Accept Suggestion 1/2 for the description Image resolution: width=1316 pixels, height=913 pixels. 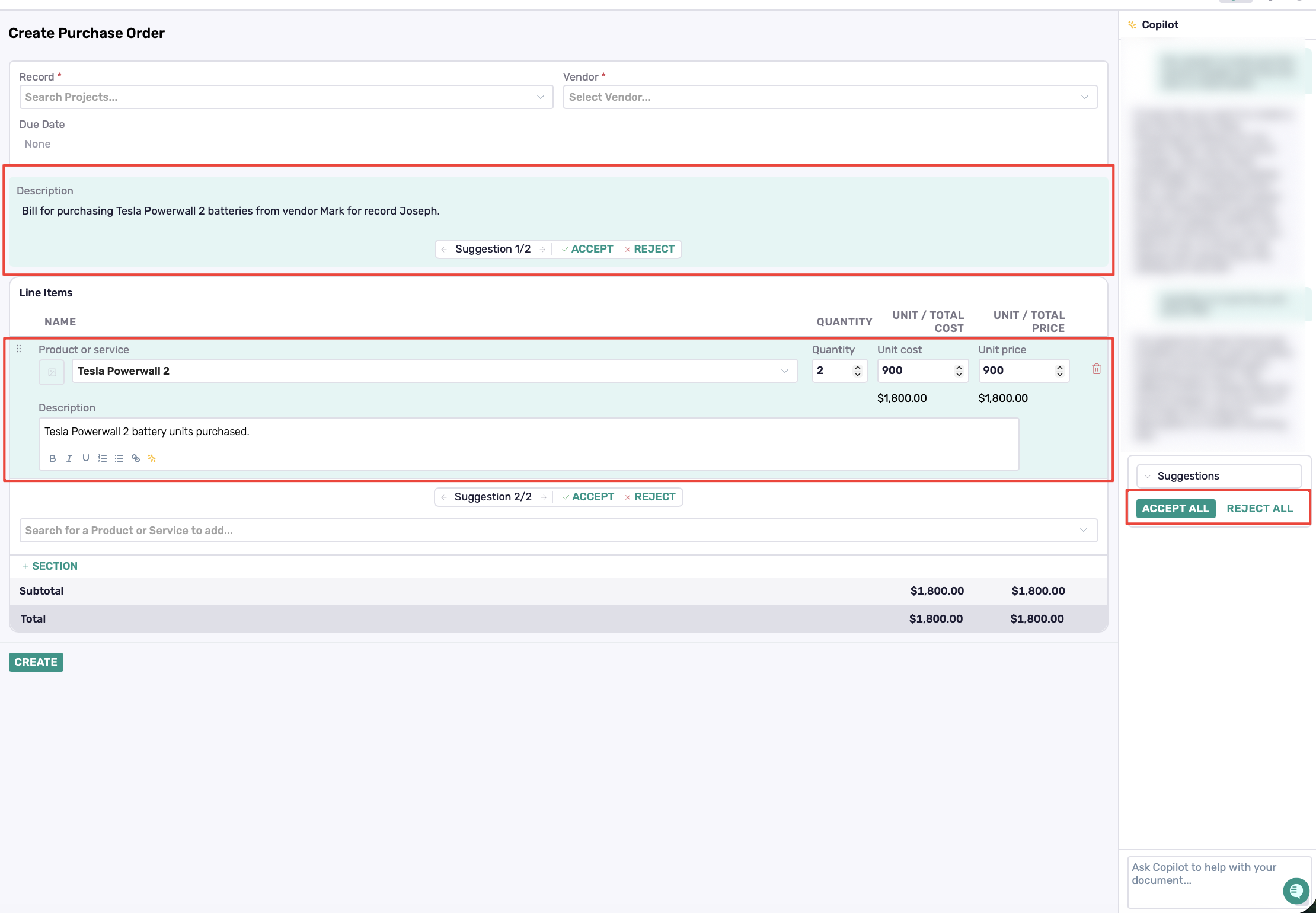tap(587, 249)
